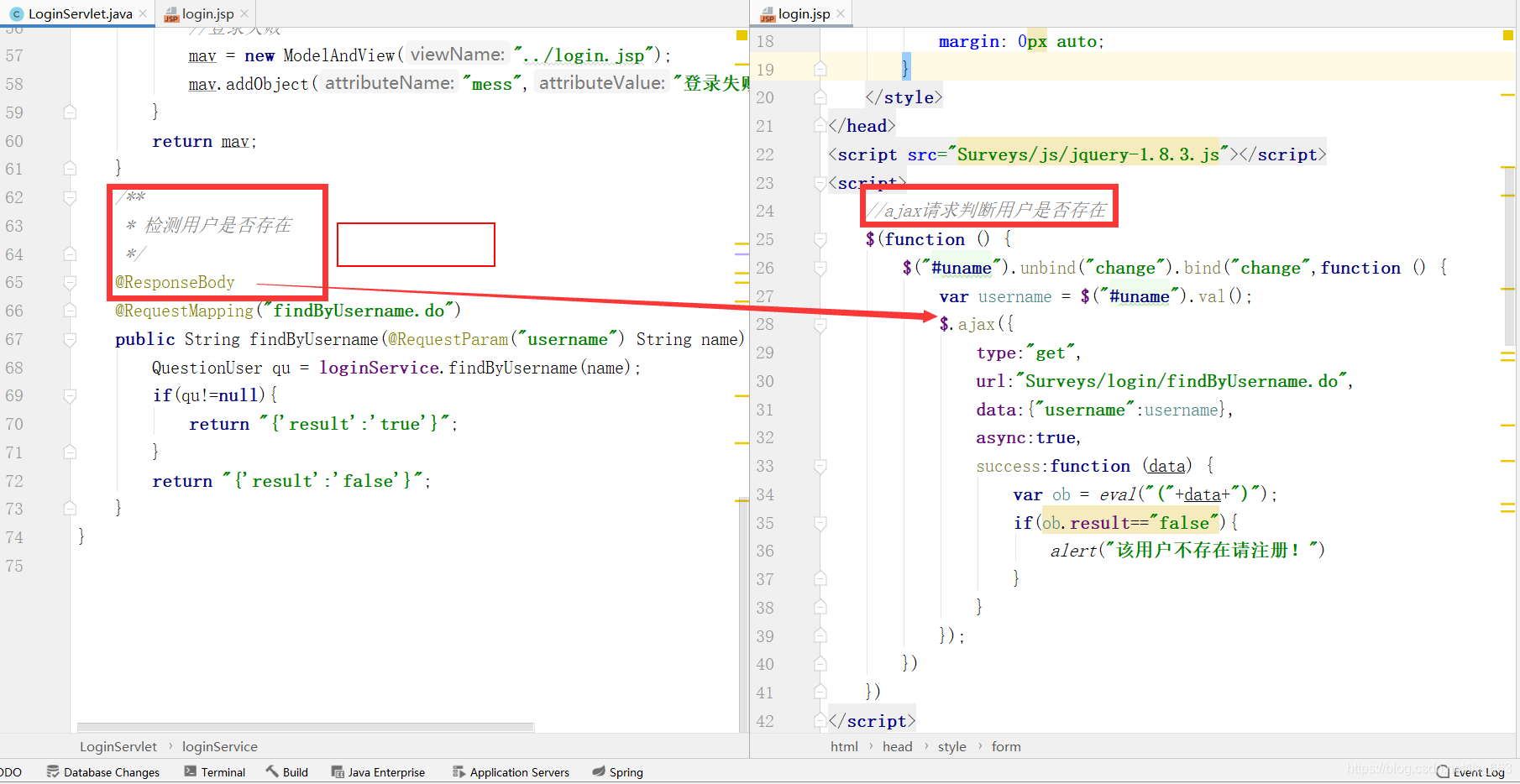
Task: Click the alert("该用户不存在请注册！") call
Action: [1187, 551]
